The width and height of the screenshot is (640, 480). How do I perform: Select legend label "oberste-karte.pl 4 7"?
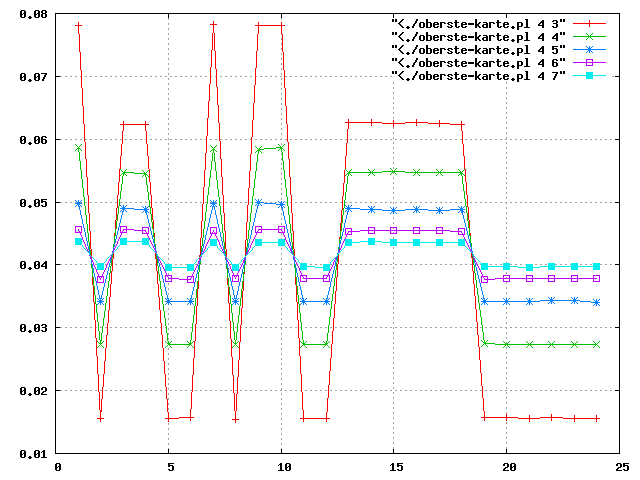coord(478,75)
